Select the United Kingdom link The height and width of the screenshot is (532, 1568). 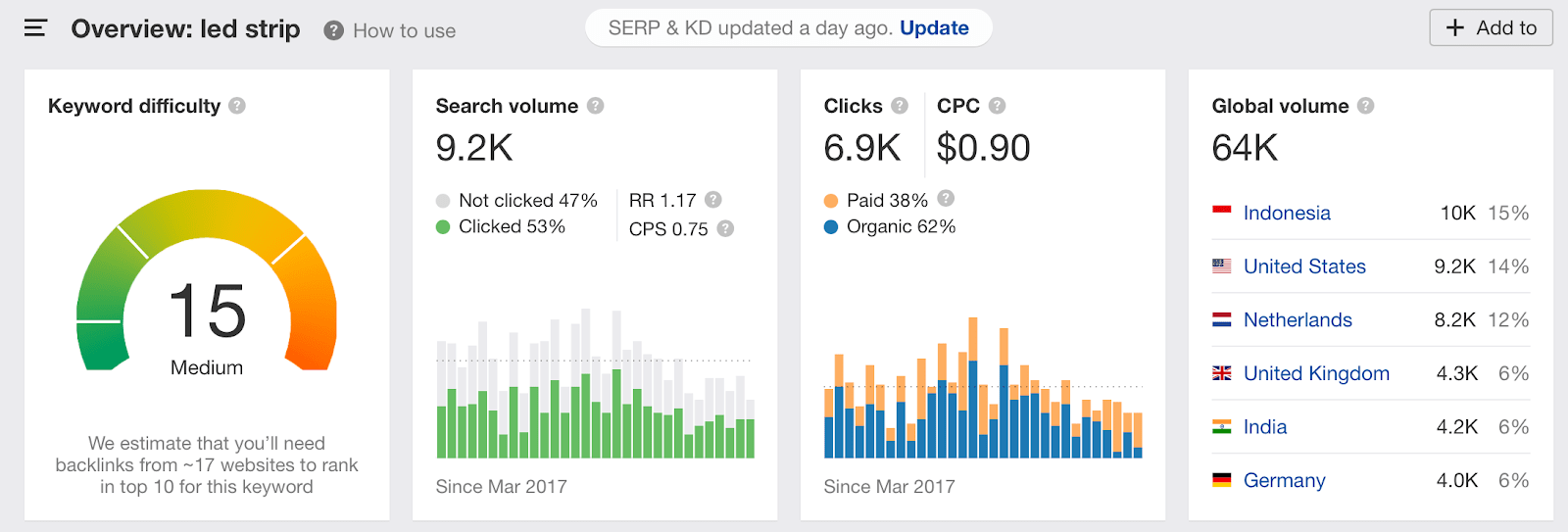(1316, 373)
